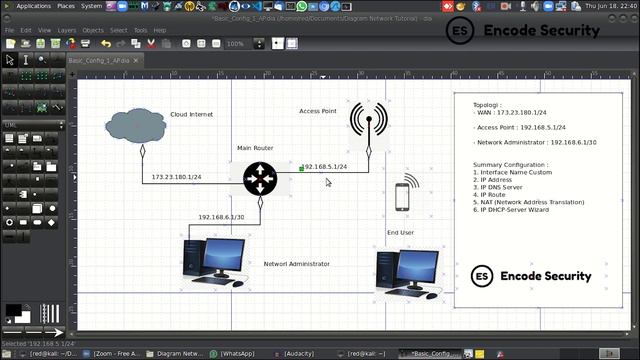
Task: Click the Copy icon in toolbar
Action: tap(136, 44)
